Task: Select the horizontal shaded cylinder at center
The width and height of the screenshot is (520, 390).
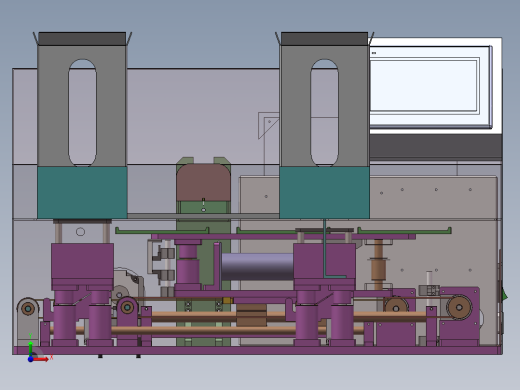Action: (x=257, y=266)
